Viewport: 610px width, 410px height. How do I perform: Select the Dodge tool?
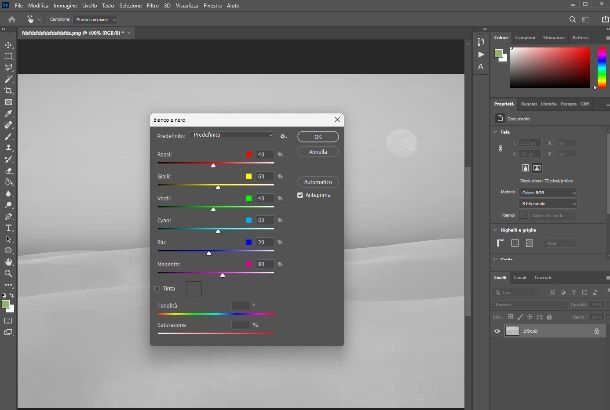8,205
